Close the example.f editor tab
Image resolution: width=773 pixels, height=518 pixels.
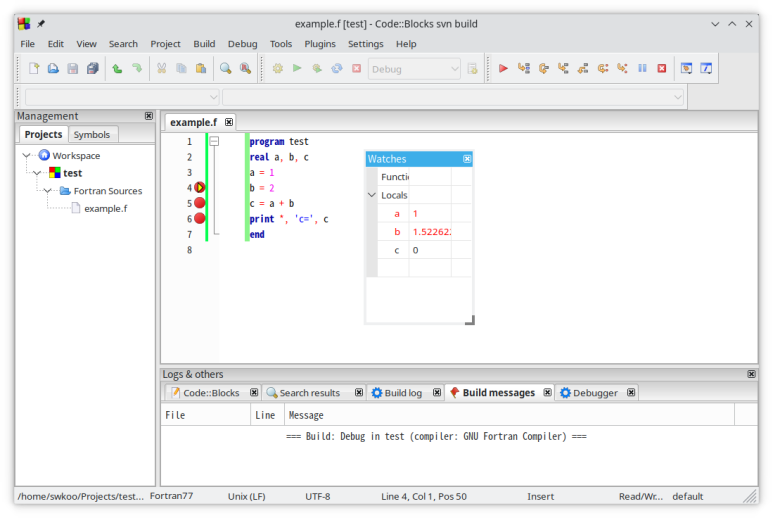(229, 122)
